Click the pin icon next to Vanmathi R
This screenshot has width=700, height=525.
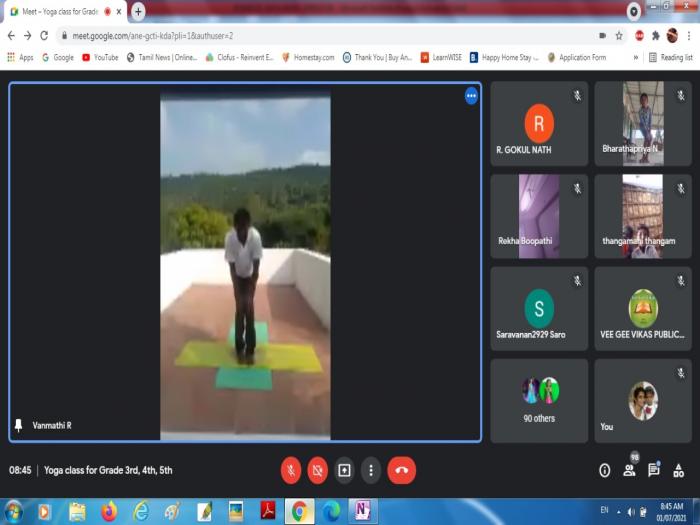coord(18,425)
